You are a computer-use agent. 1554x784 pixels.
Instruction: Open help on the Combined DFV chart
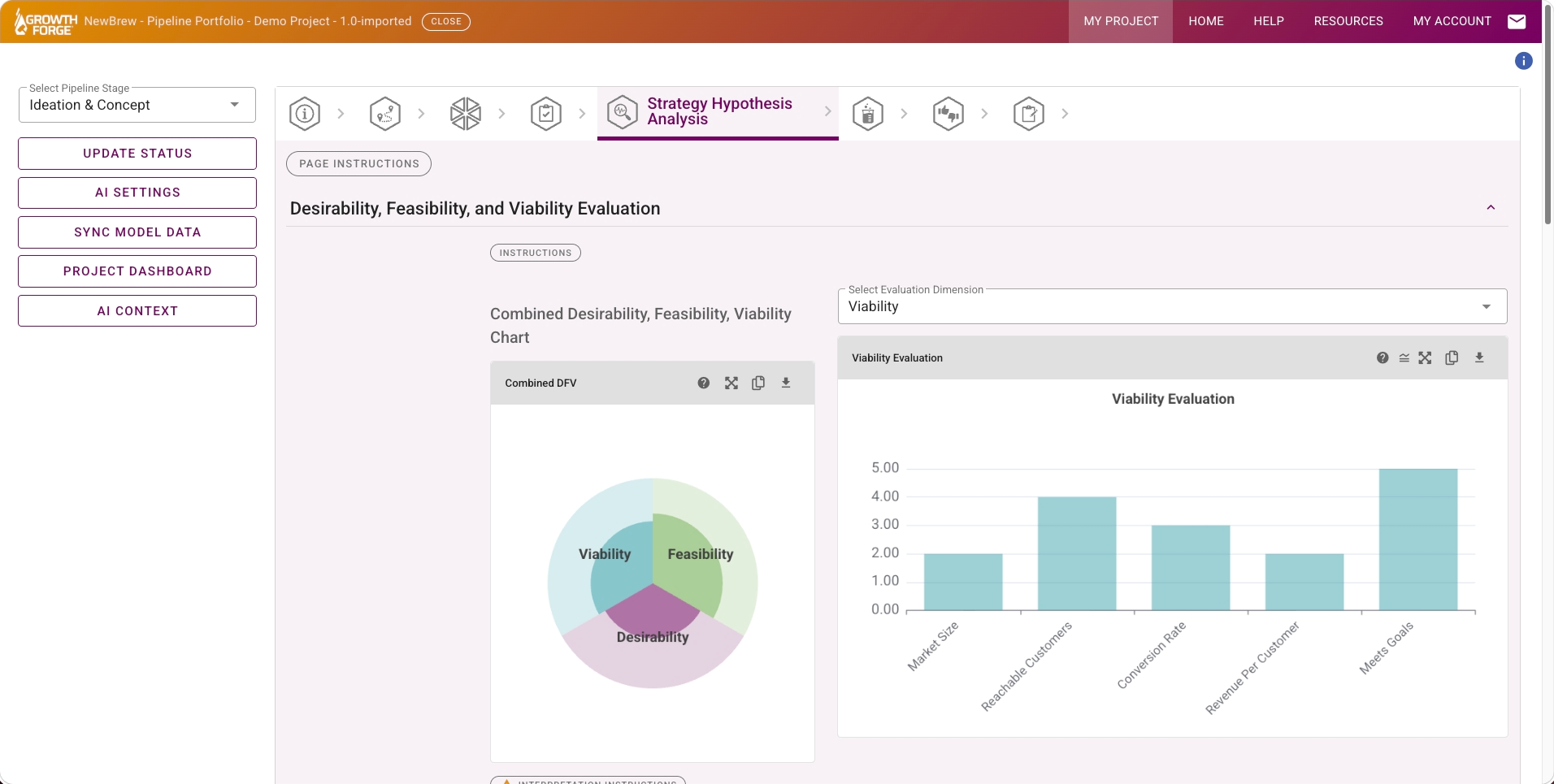[x=704, y=383]
